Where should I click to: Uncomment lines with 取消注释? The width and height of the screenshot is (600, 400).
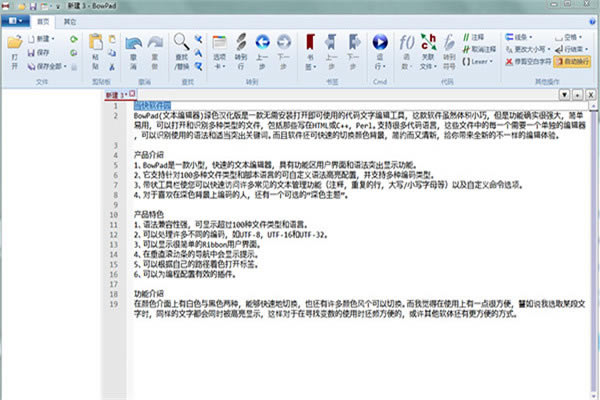pos(479,49)
